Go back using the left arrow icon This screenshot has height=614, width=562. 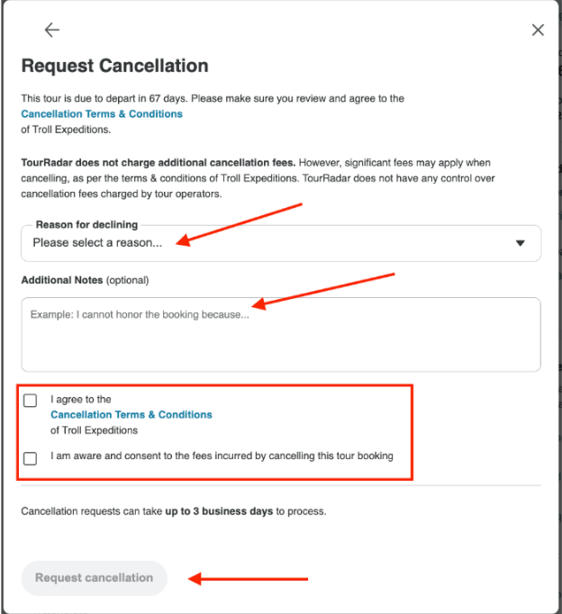52,30
